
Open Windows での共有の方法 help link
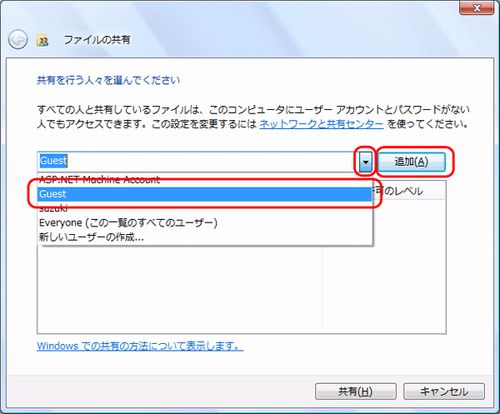tap(140, 346)
